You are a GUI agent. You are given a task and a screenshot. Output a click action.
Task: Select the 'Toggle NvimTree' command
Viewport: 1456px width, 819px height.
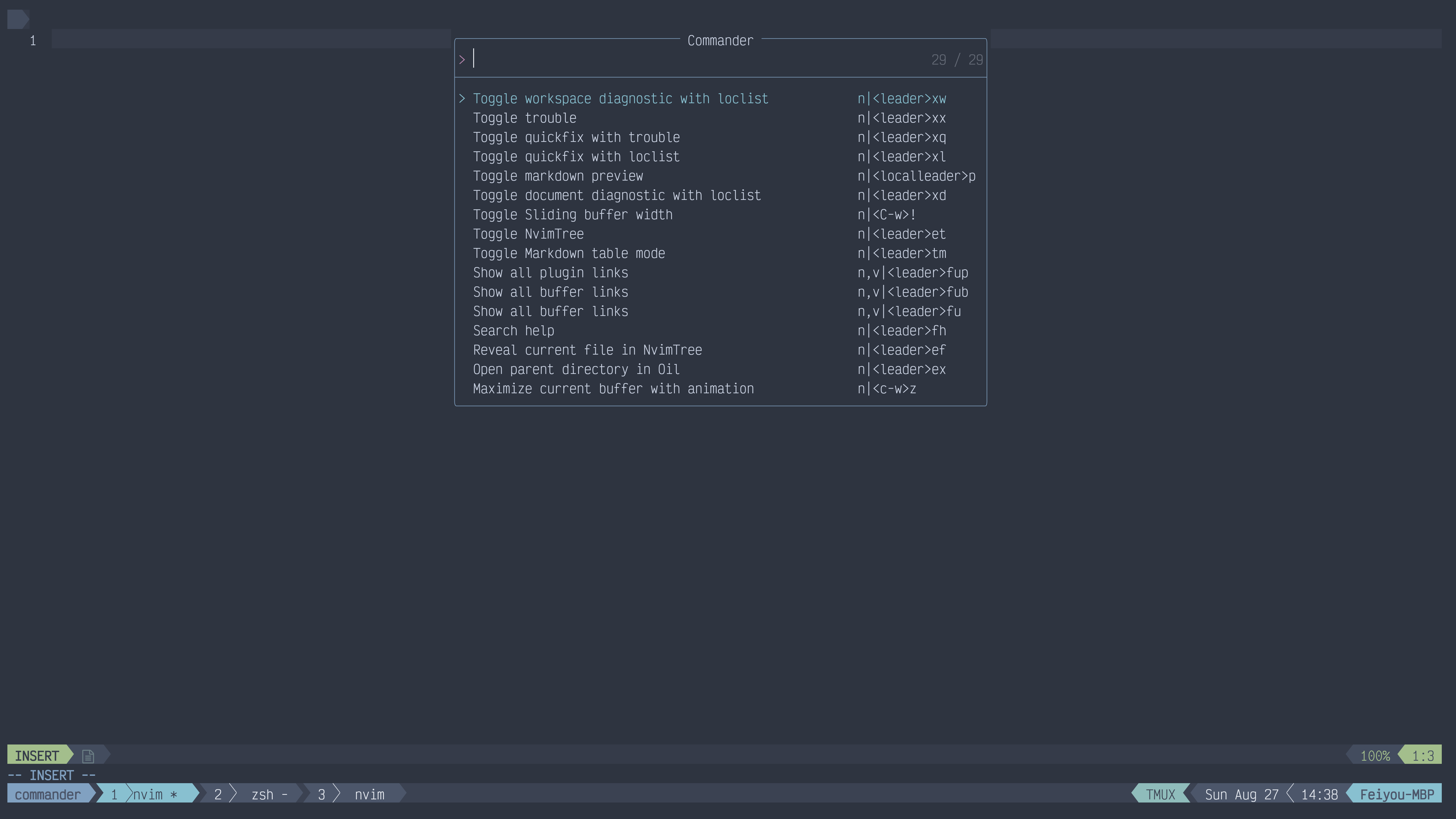[x=721, y=234]
